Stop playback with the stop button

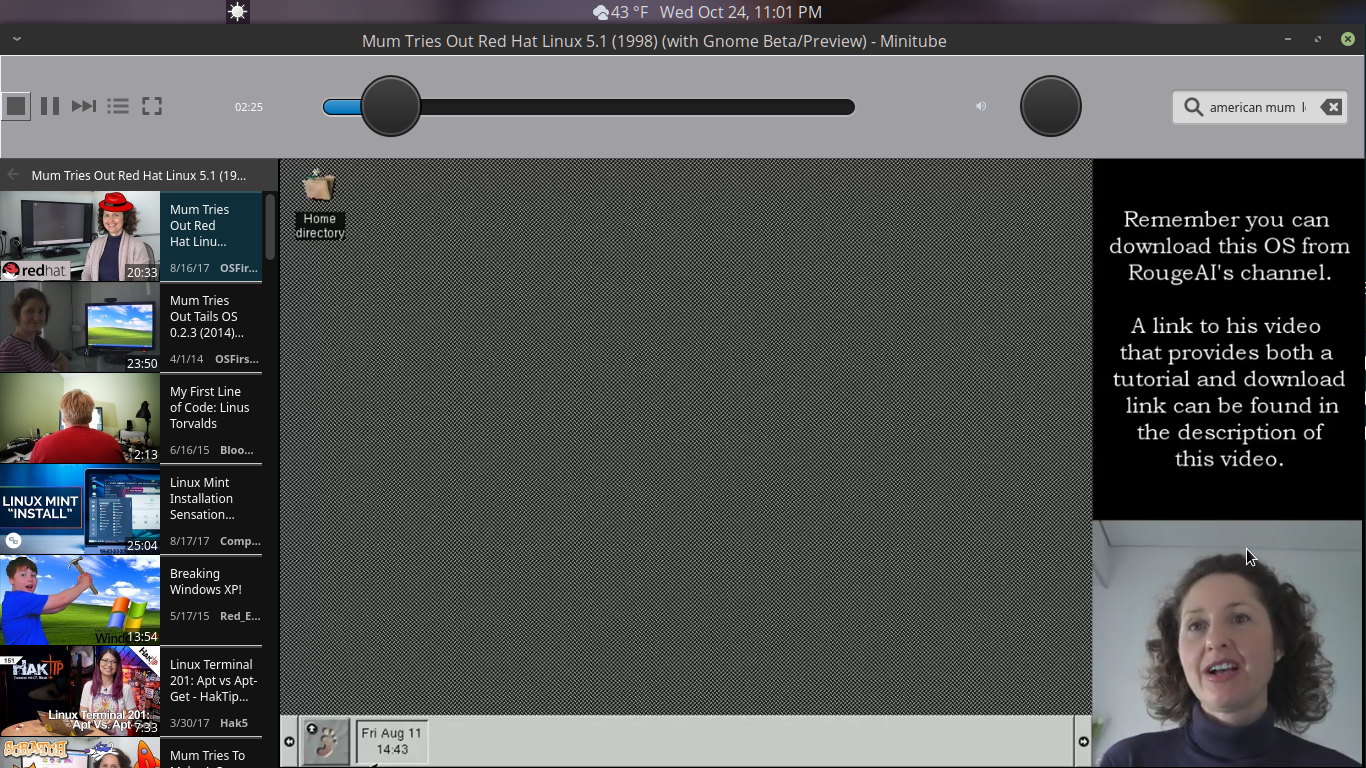16,106
